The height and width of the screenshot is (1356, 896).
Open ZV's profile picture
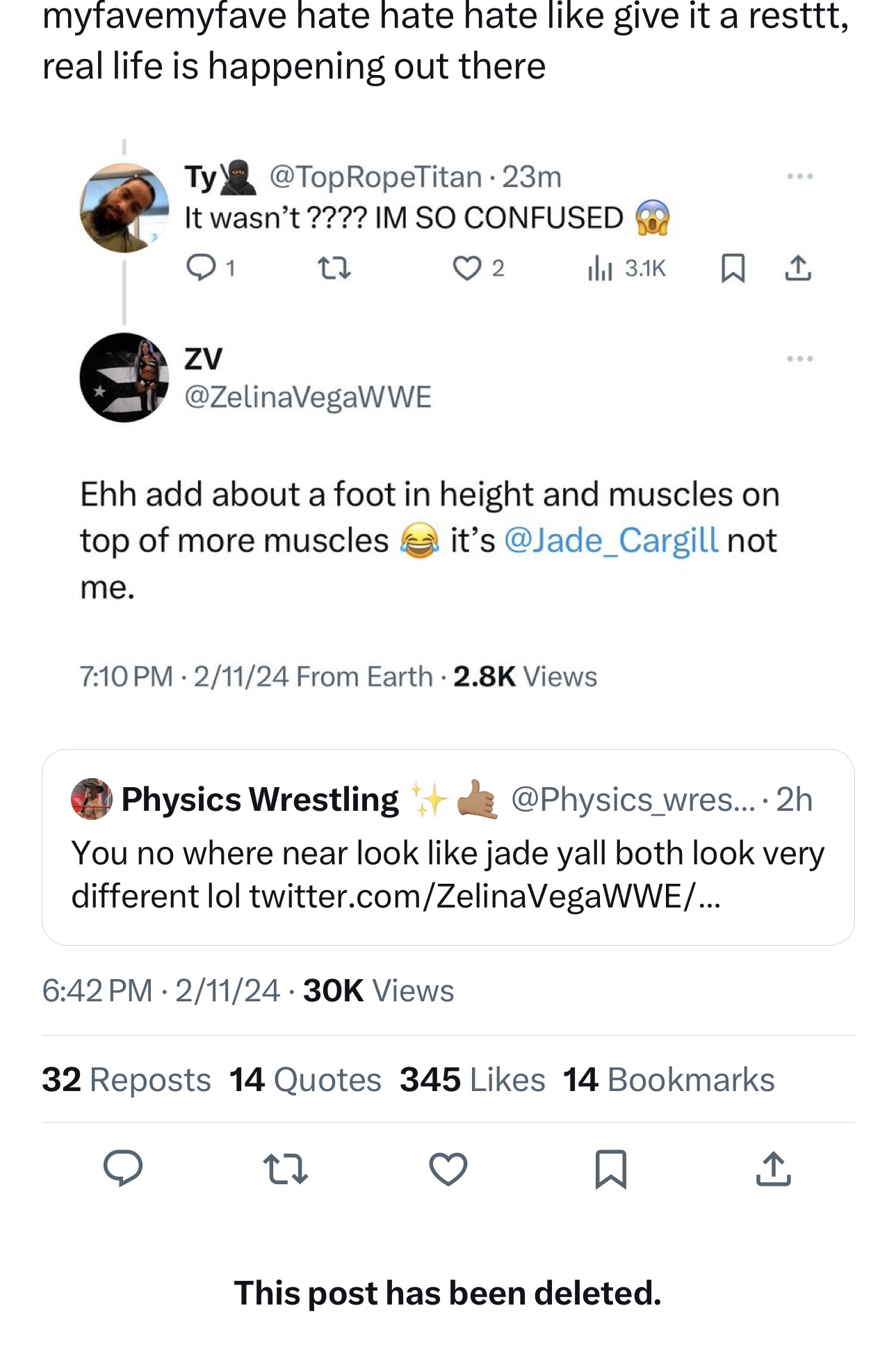click(x=124, y=378)
